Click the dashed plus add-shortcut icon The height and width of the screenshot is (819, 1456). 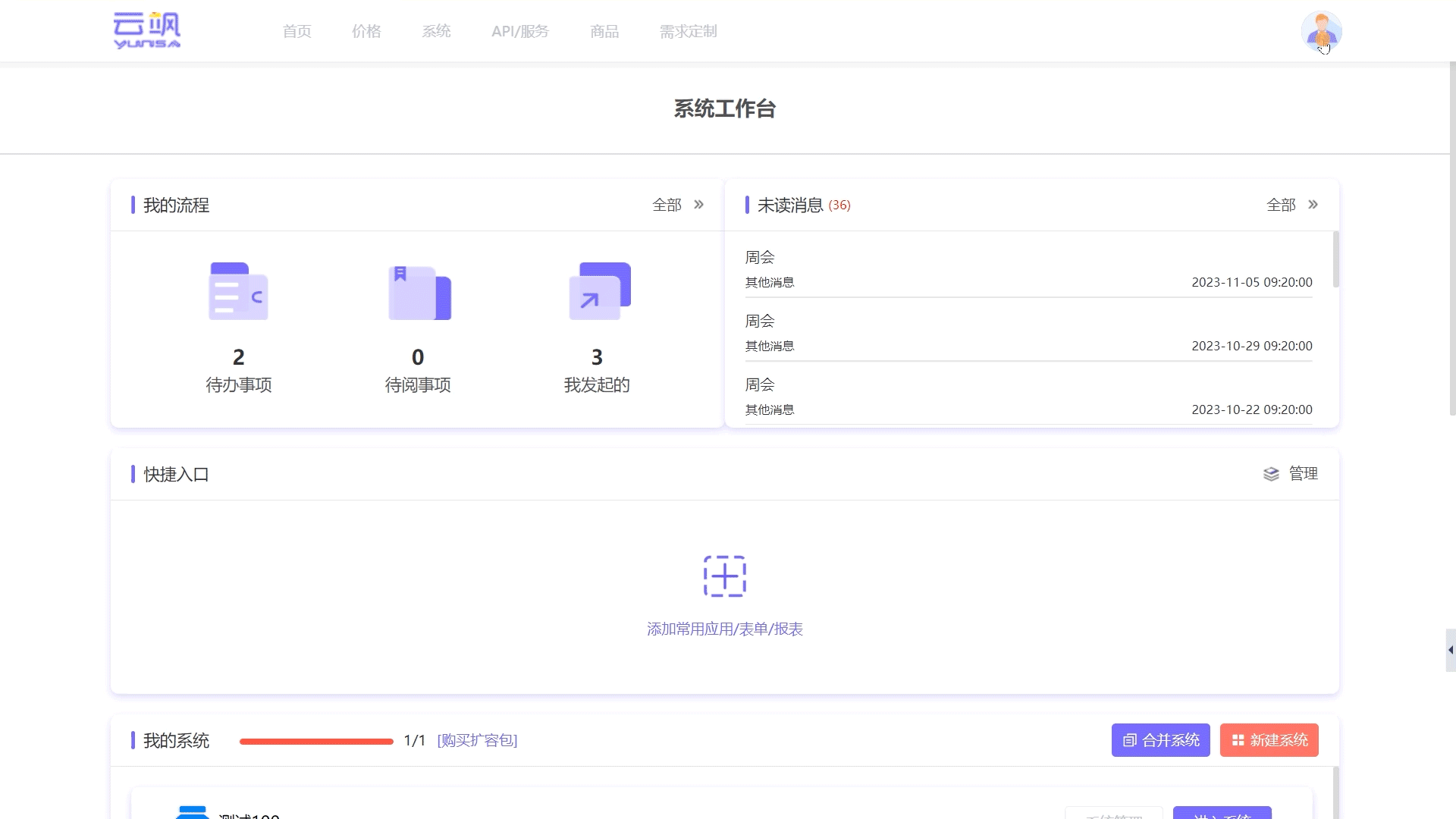725,576
